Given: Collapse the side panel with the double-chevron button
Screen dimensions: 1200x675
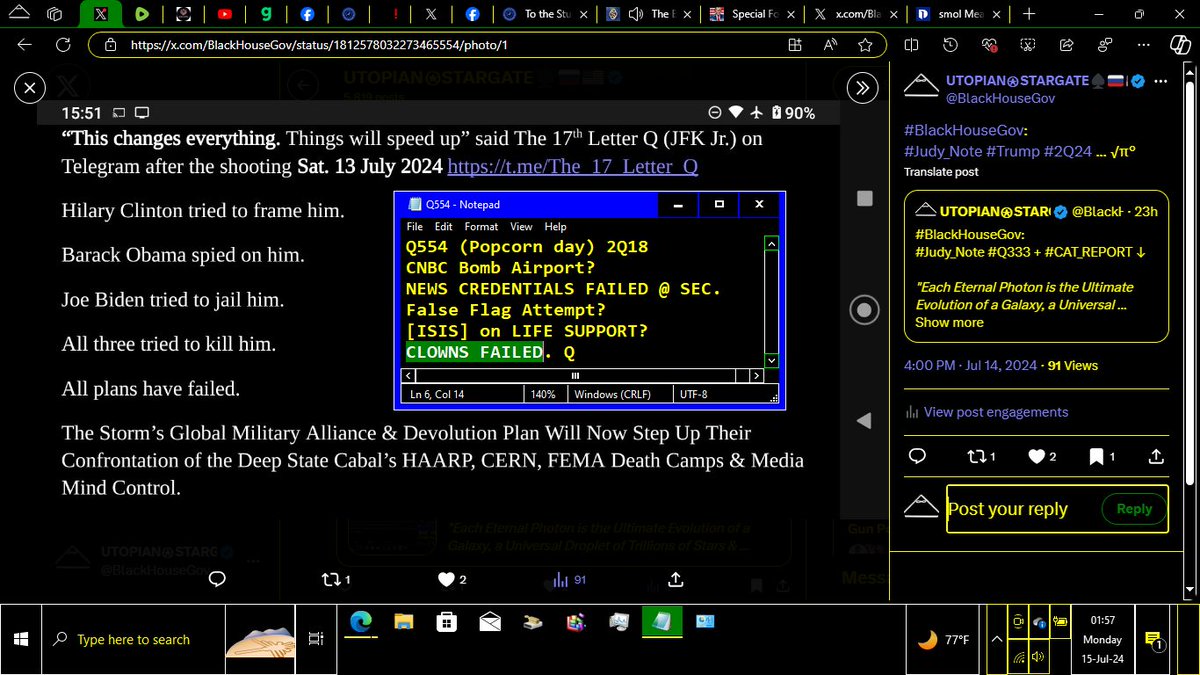Looking at the screenshot, I should [x=860, y=88].
